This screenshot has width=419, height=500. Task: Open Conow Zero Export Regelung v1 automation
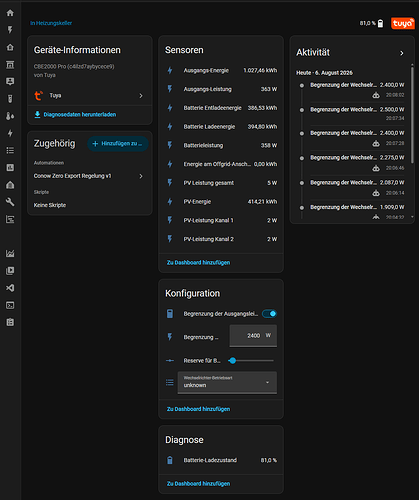(90, 176)
